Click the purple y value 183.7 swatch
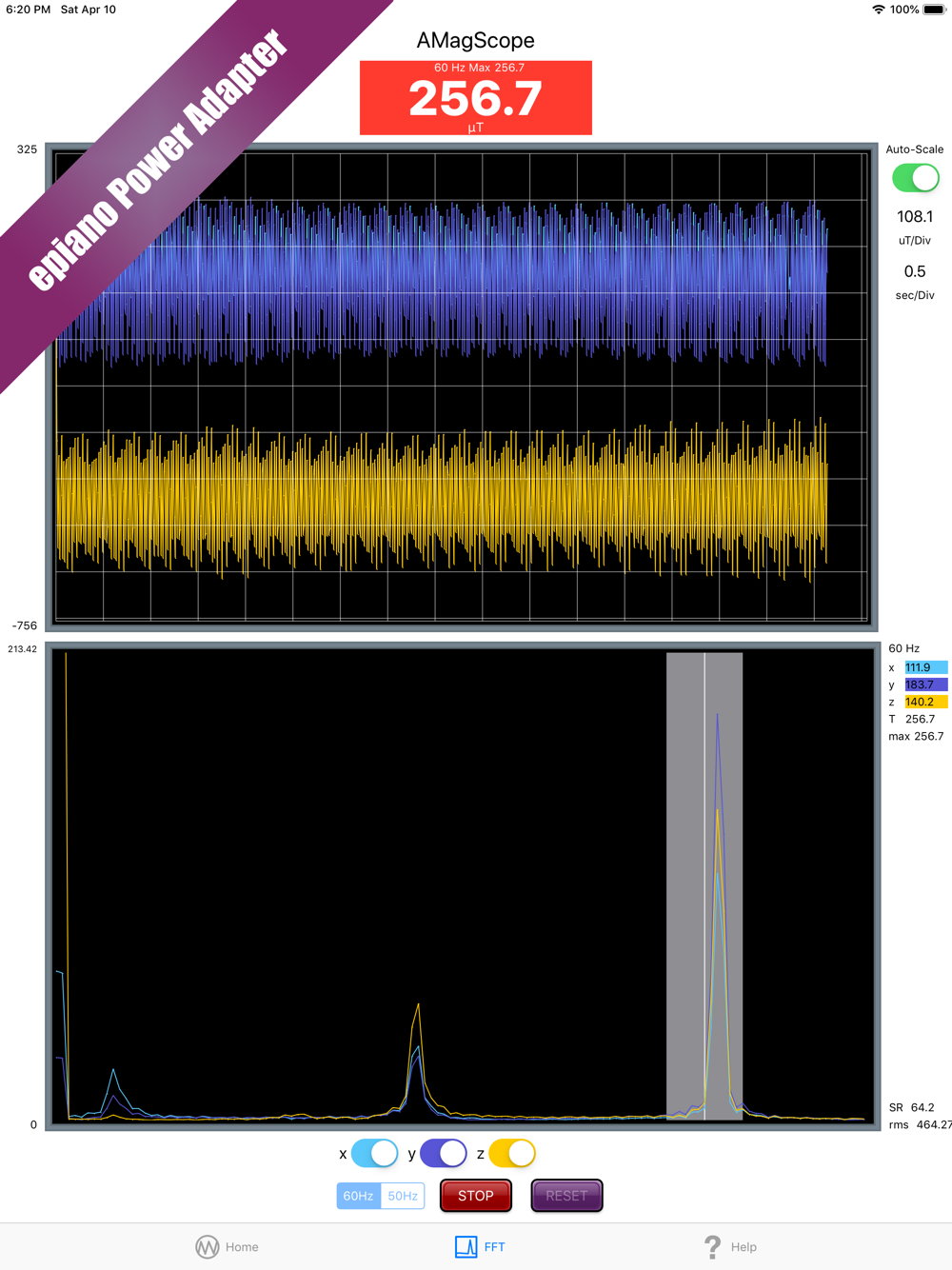 pyautogui.click(x=925, y=685)
